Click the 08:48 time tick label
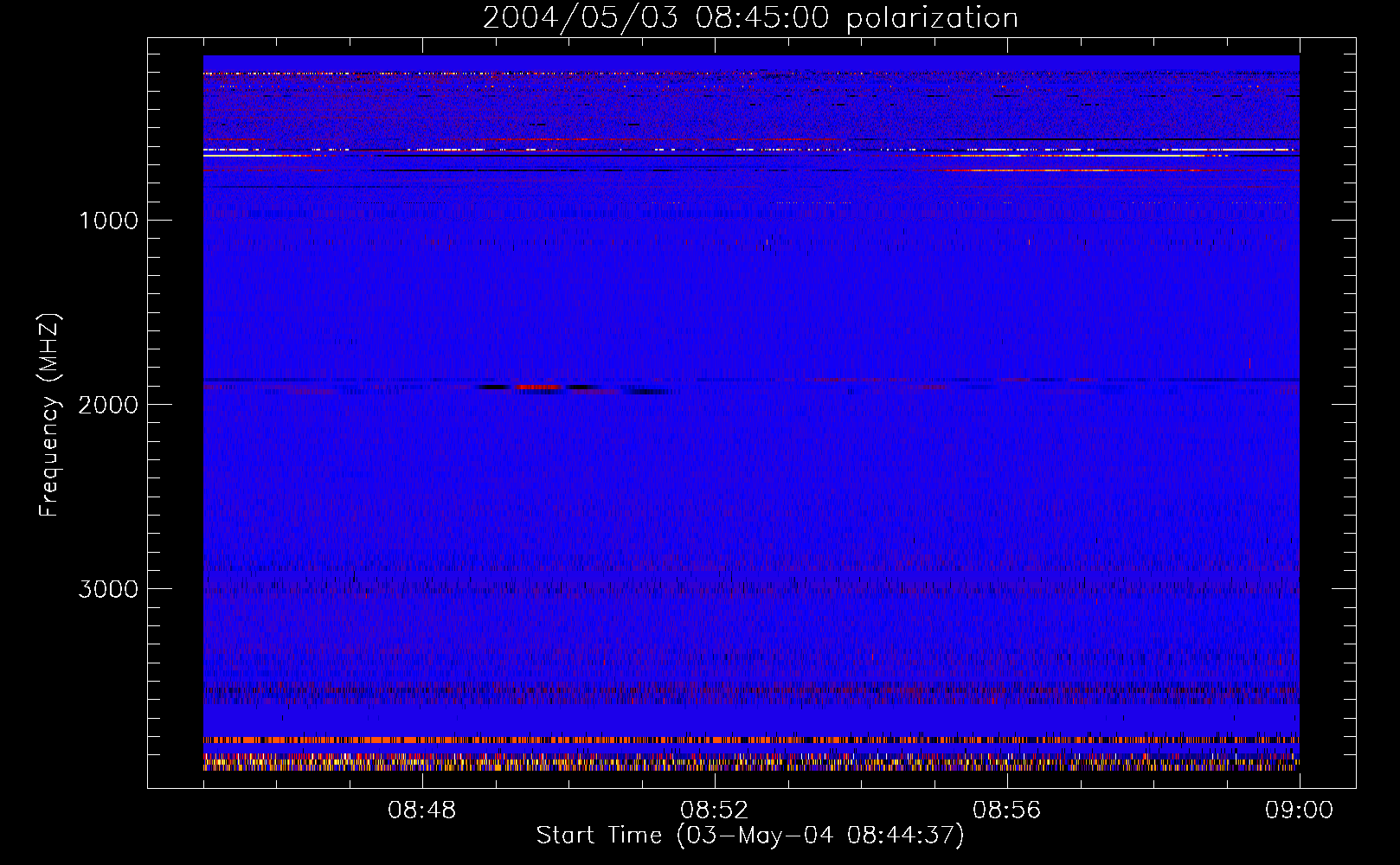The height and width of the screenshot is (865, 1400). [x=422, y=811]
